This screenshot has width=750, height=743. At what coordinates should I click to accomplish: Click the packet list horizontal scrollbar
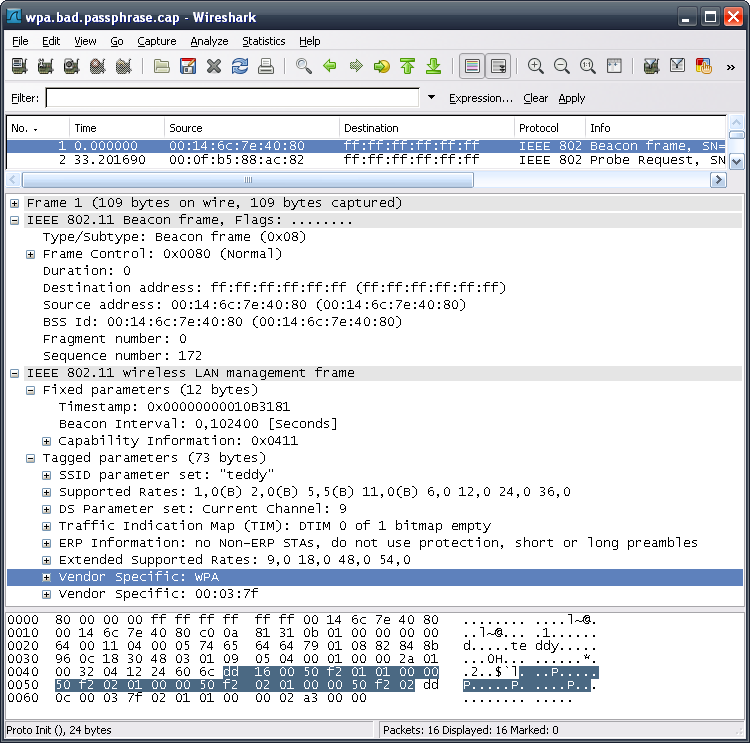click(248, 180)
